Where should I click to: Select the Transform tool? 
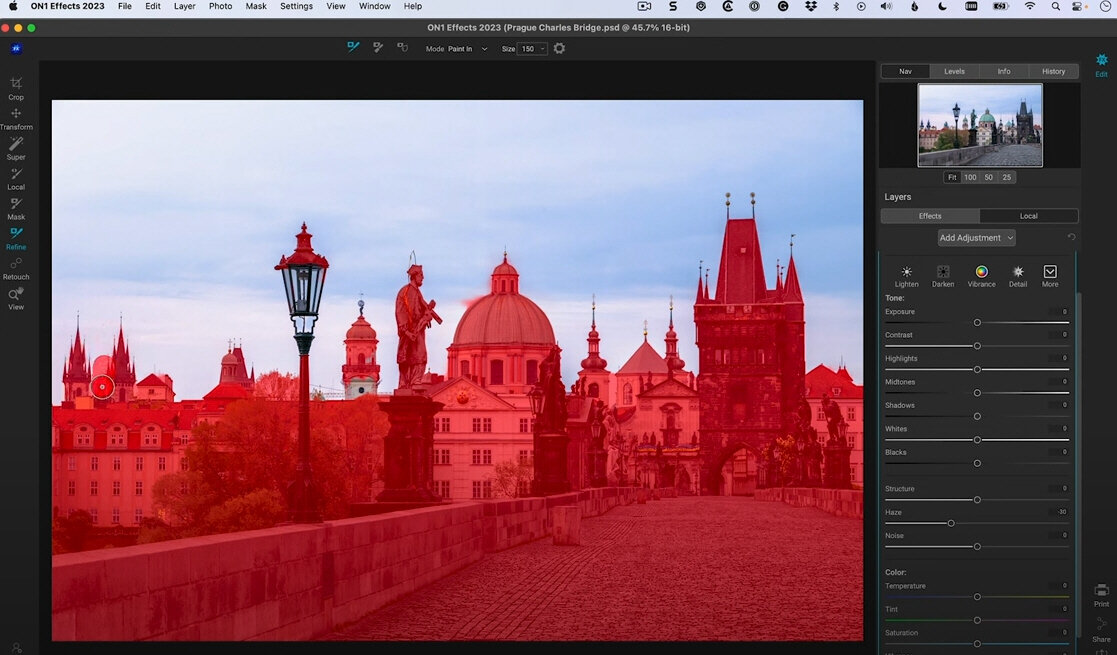(x=16, y=118)
